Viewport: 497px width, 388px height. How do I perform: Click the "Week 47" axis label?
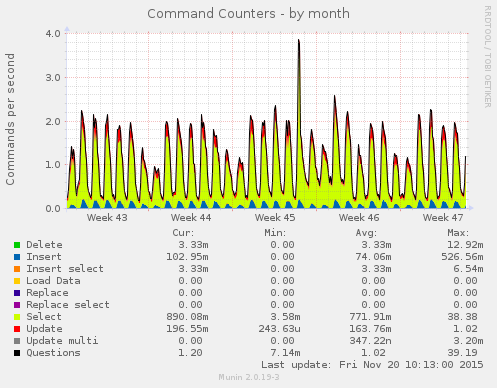coord(443,218)
